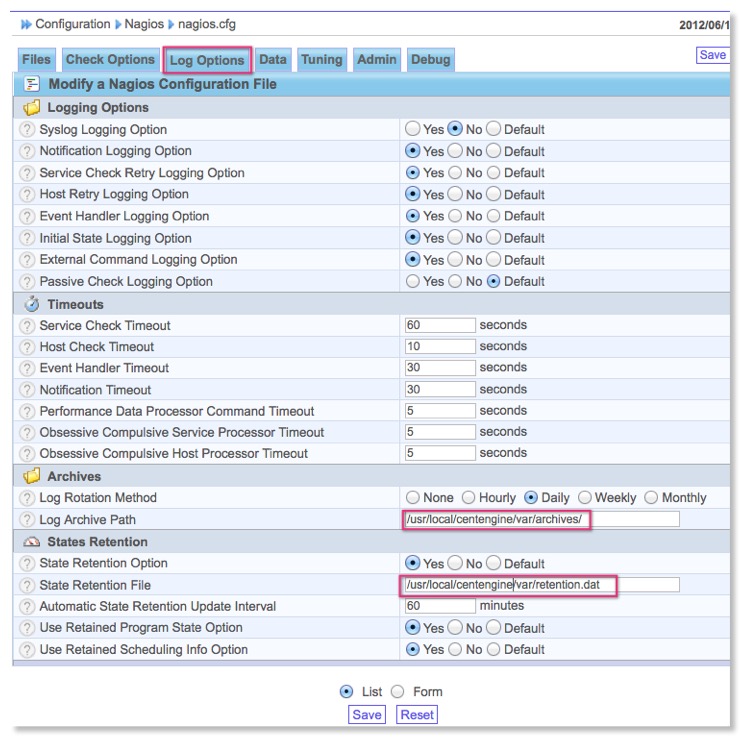Switch to the Check Options tab
Screen dimensions: 740x737
point(110,60)
